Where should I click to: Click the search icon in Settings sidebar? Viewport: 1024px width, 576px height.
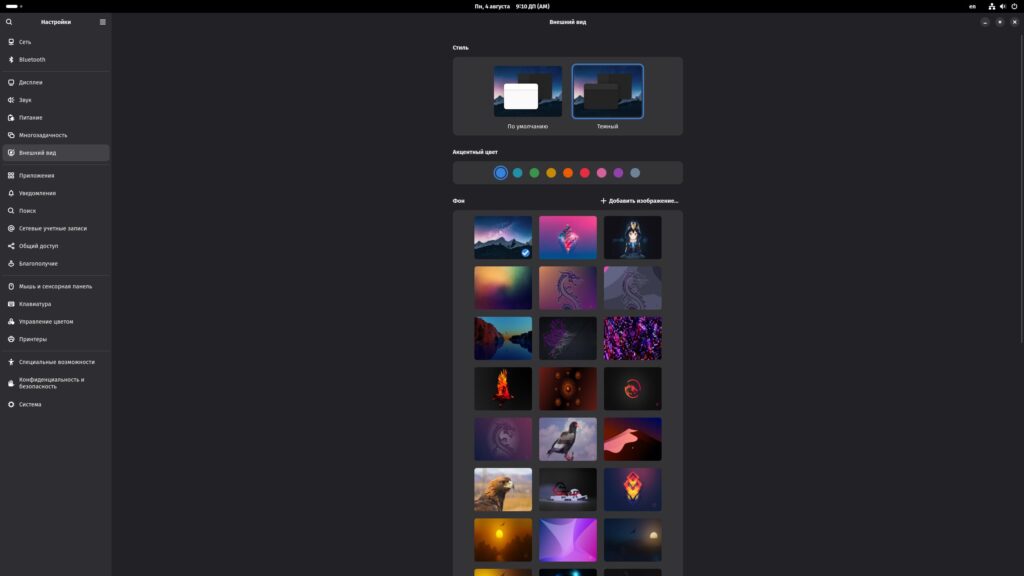coord(9,22)
